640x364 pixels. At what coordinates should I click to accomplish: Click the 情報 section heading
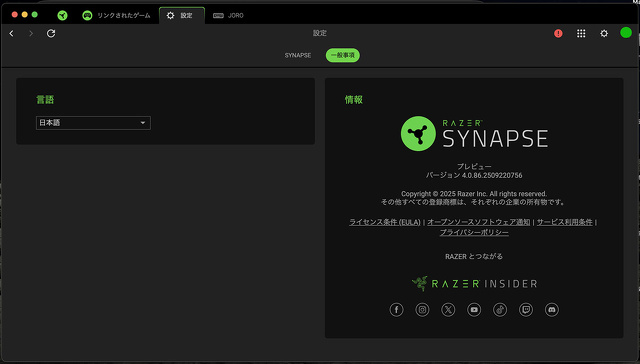click(x=354, y=100)
